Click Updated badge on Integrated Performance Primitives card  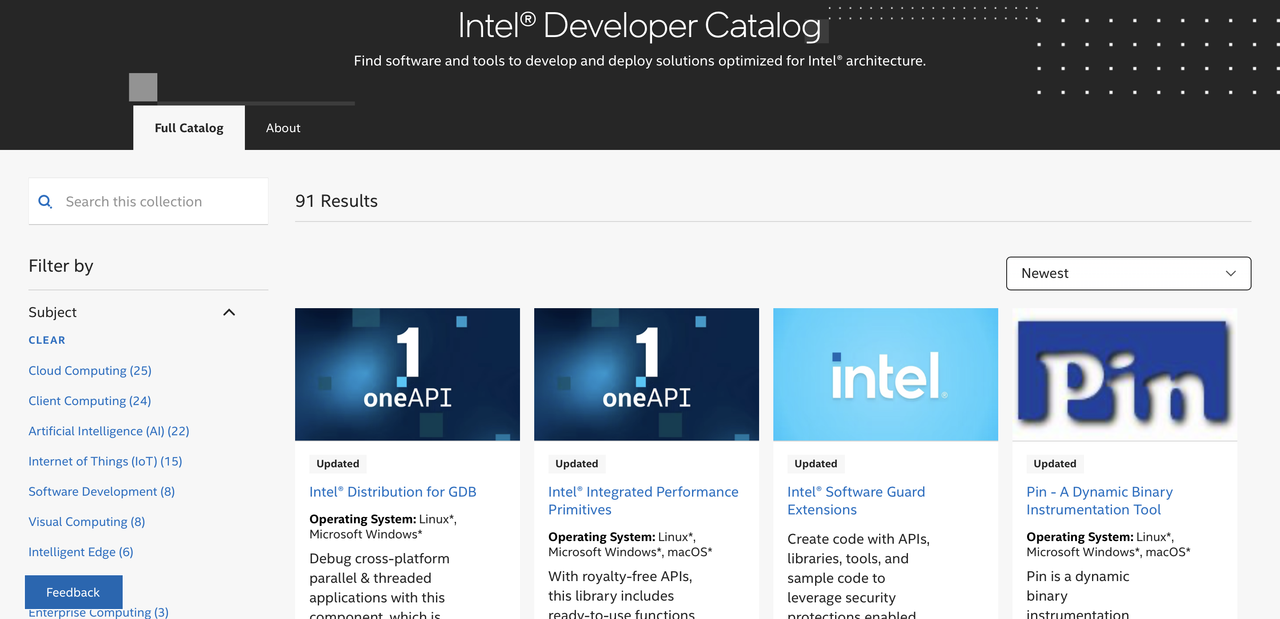(x=577, y=463)
